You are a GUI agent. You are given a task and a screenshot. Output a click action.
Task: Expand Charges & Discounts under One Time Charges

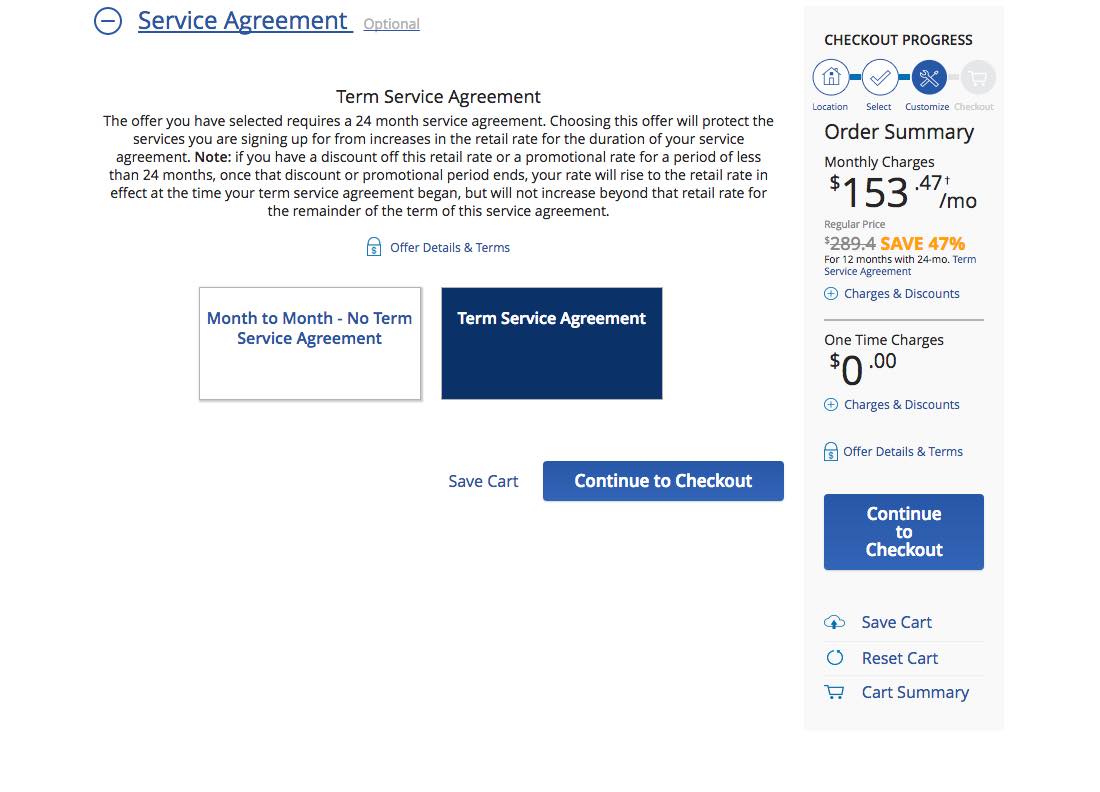coord(891,405)
